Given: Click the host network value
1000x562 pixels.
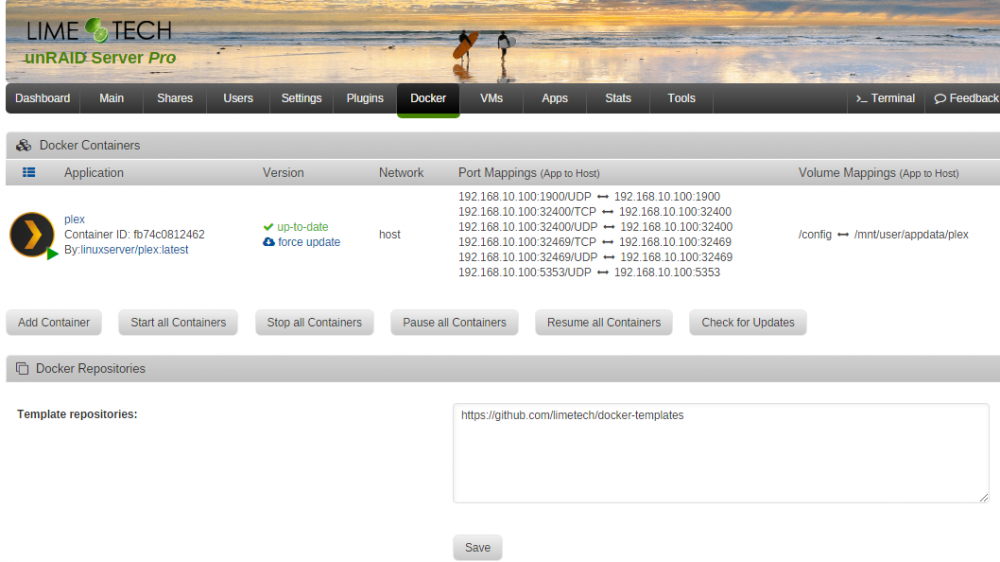Looking at the screenshot, I should (x=390, y=234).
